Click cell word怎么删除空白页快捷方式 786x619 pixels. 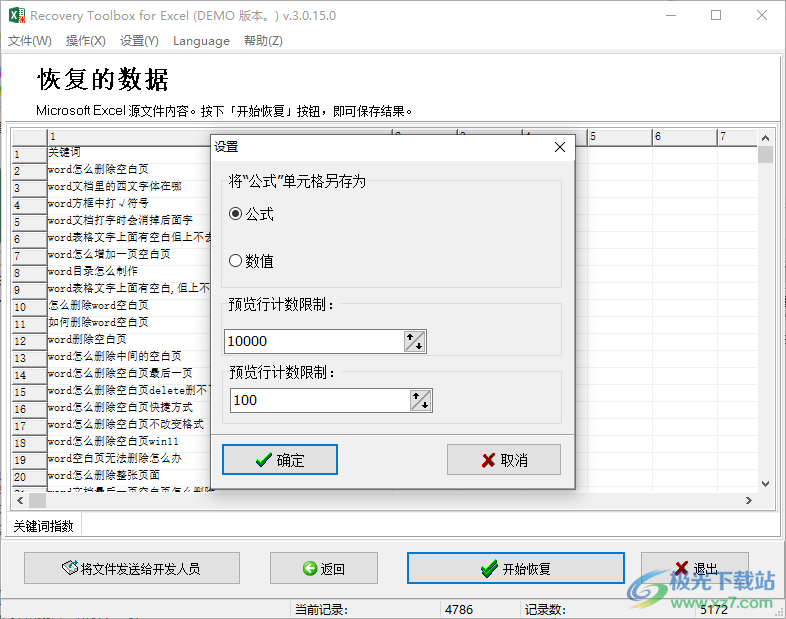pos(120,407)
